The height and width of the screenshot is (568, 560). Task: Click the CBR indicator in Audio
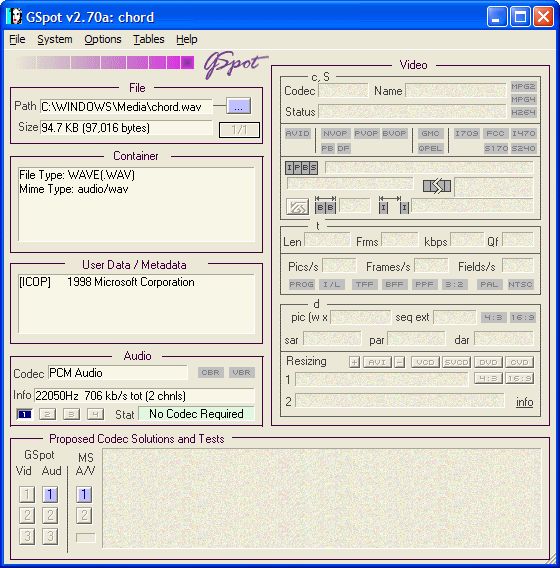click(x=210, y=372)
